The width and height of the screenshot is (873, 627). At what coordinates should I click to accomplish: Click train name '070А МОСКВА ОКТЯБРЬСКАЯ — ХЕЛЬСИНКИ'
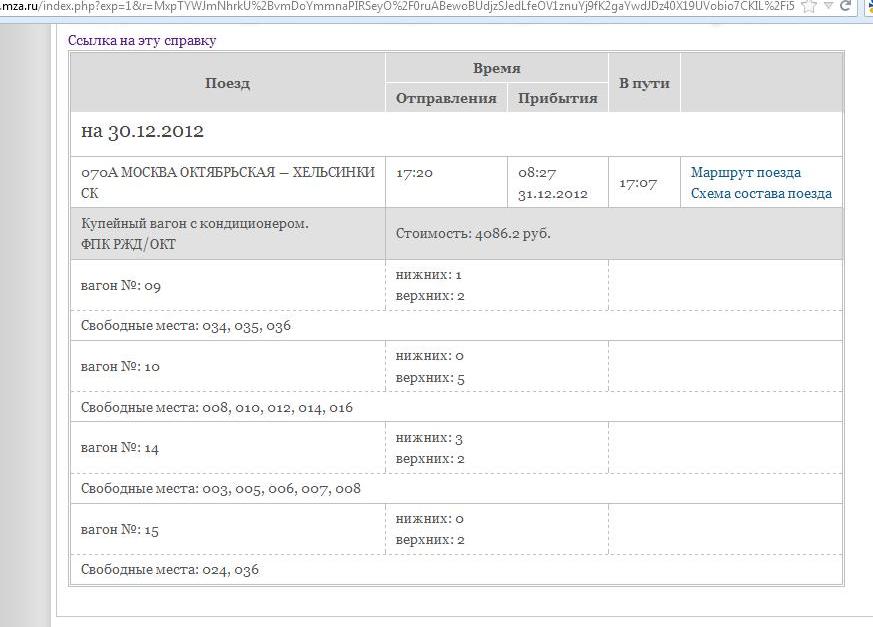[x=227, y=172]
